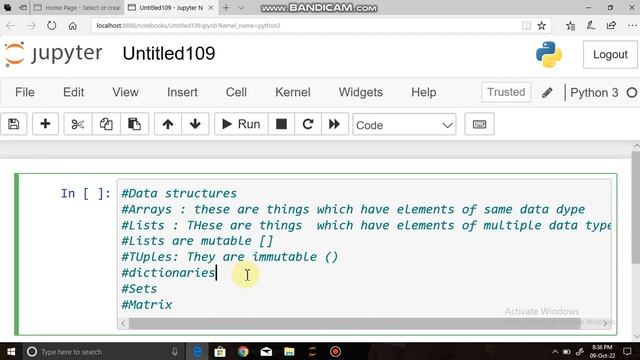The width and height of the screenshot is (640, 360).
Task: Click the page vertical scrollbar thumb
Action: click(x=636, y=207)
